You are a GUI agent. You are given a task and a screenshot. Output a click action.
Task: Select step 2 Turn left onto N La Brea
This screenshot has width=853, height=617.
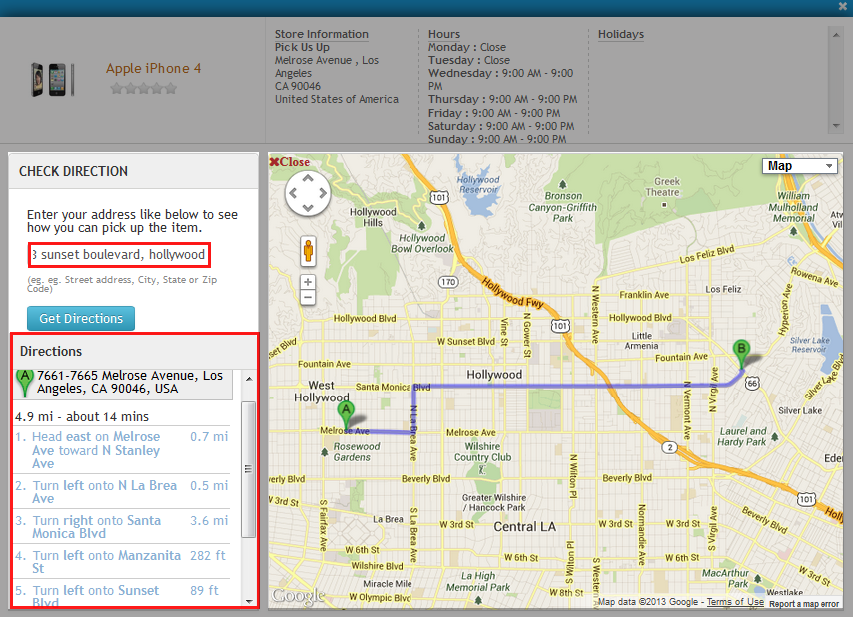tap(122, 491)
